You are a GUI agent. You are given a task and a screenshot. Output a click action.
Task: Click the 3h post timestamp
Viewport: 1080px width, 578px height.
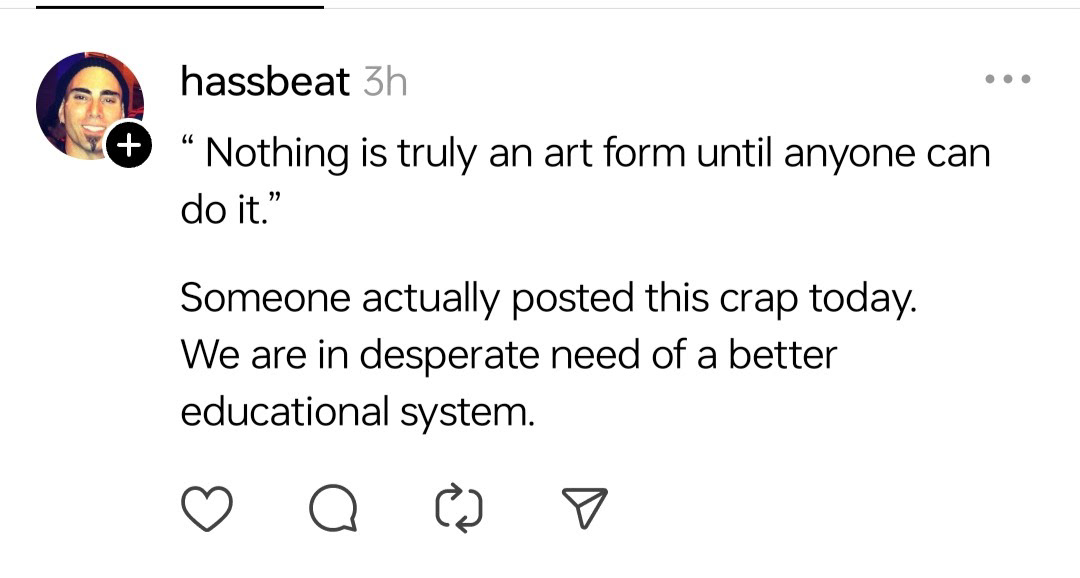[384, 81]
